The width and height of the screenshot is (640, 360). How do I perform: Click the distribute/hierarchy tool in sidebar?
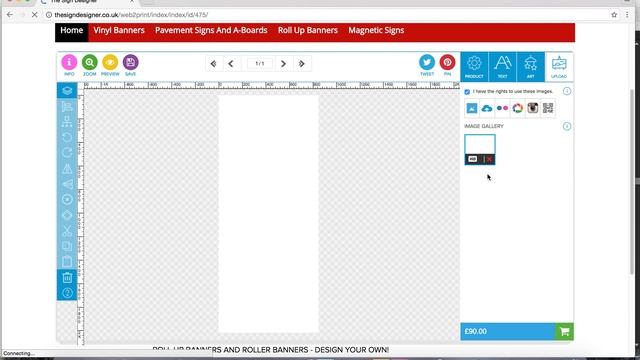67,122
